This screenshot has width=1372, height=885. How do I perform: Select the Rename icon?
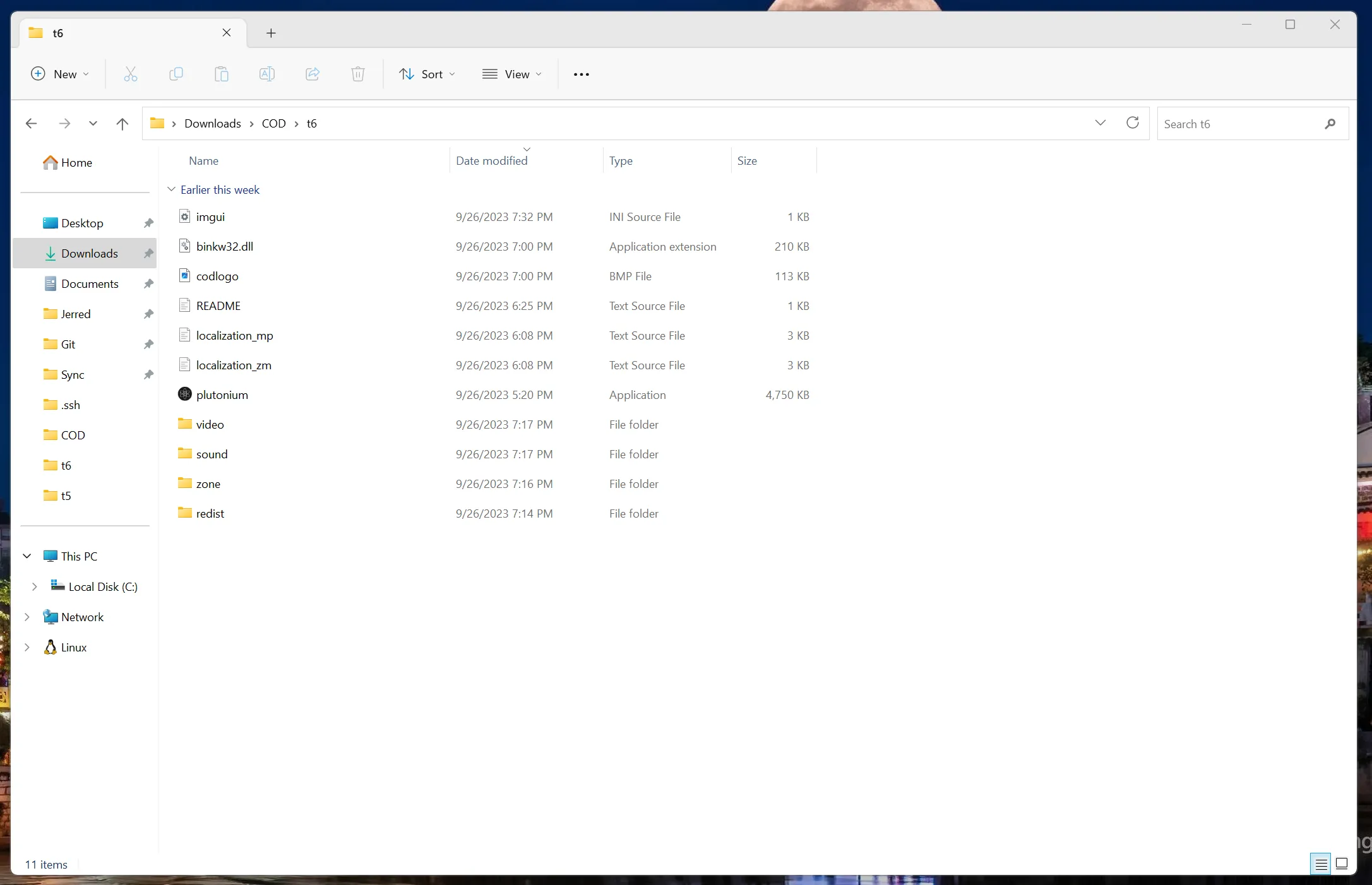(266, 74)
